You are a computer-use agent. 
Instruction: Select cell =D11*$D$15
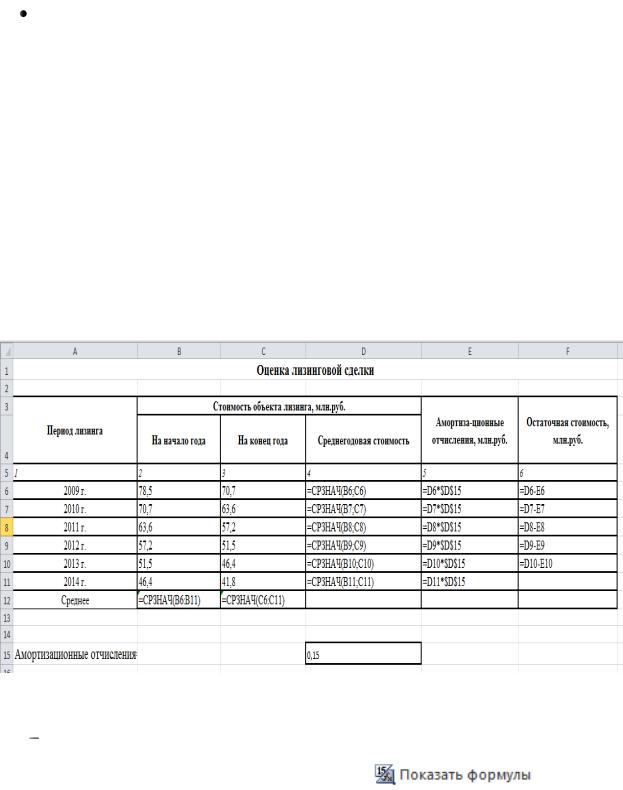click(x=469, y=581)
